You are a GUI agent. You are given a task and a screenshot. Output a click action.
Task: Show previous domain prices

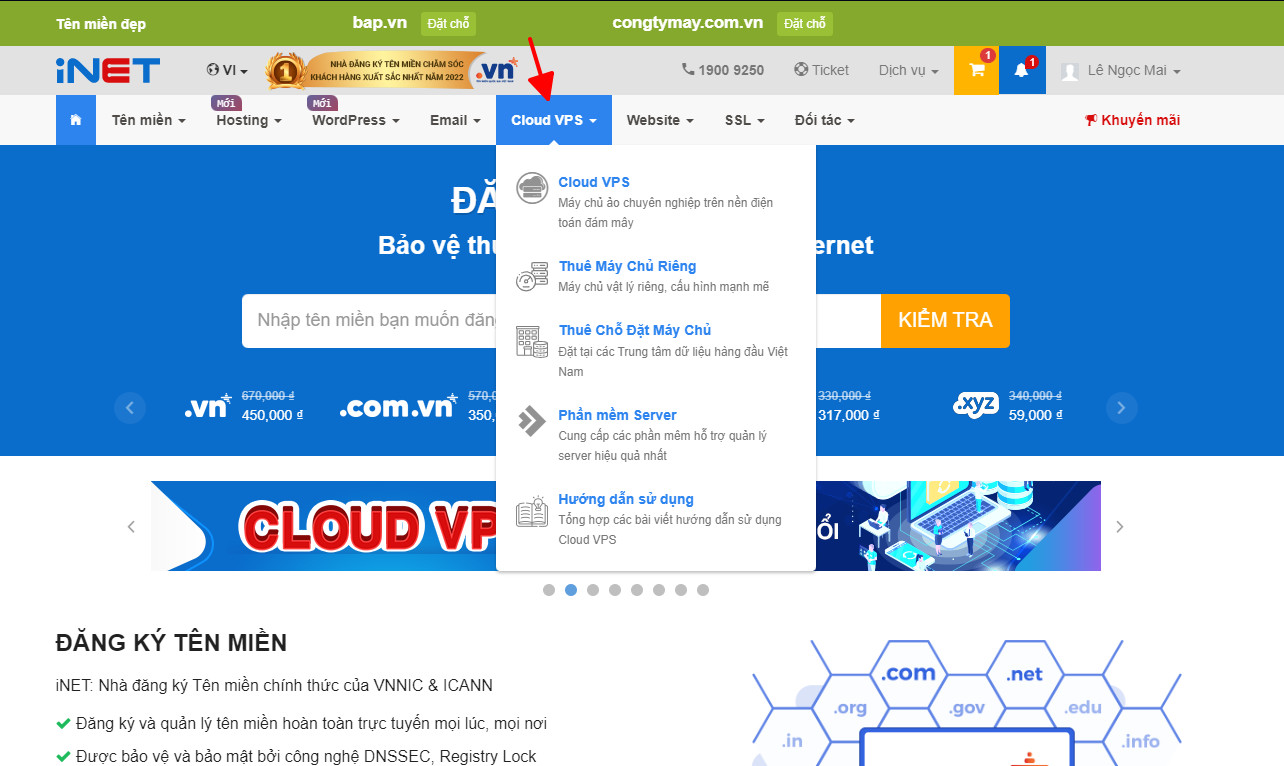tap(130, 407)
